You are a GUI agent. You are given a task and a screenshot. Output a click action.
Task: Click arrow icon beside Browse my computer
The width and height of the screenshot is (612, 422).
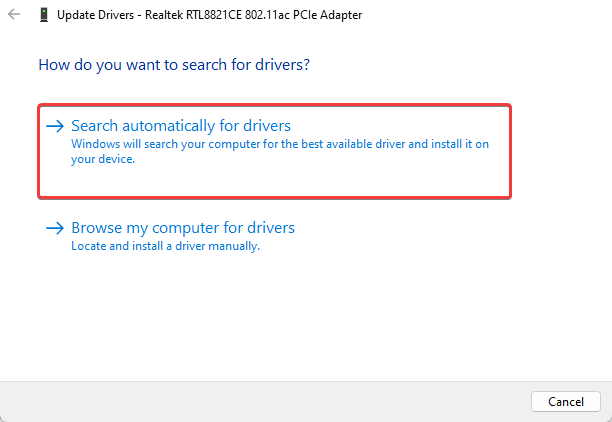pyautogui.click(x=55, y=228)
